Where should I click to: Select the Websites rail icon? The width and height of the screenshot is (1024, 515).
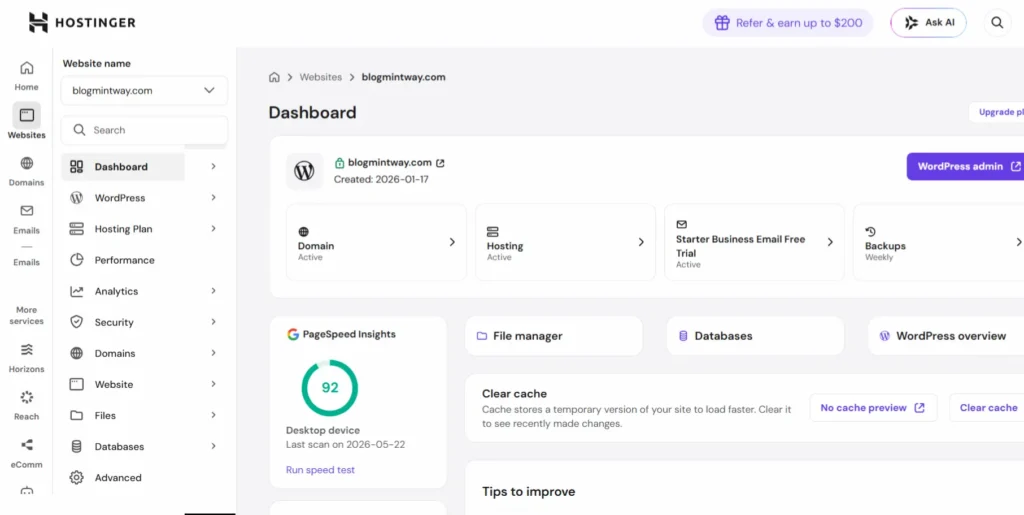[x=27, y=116]
